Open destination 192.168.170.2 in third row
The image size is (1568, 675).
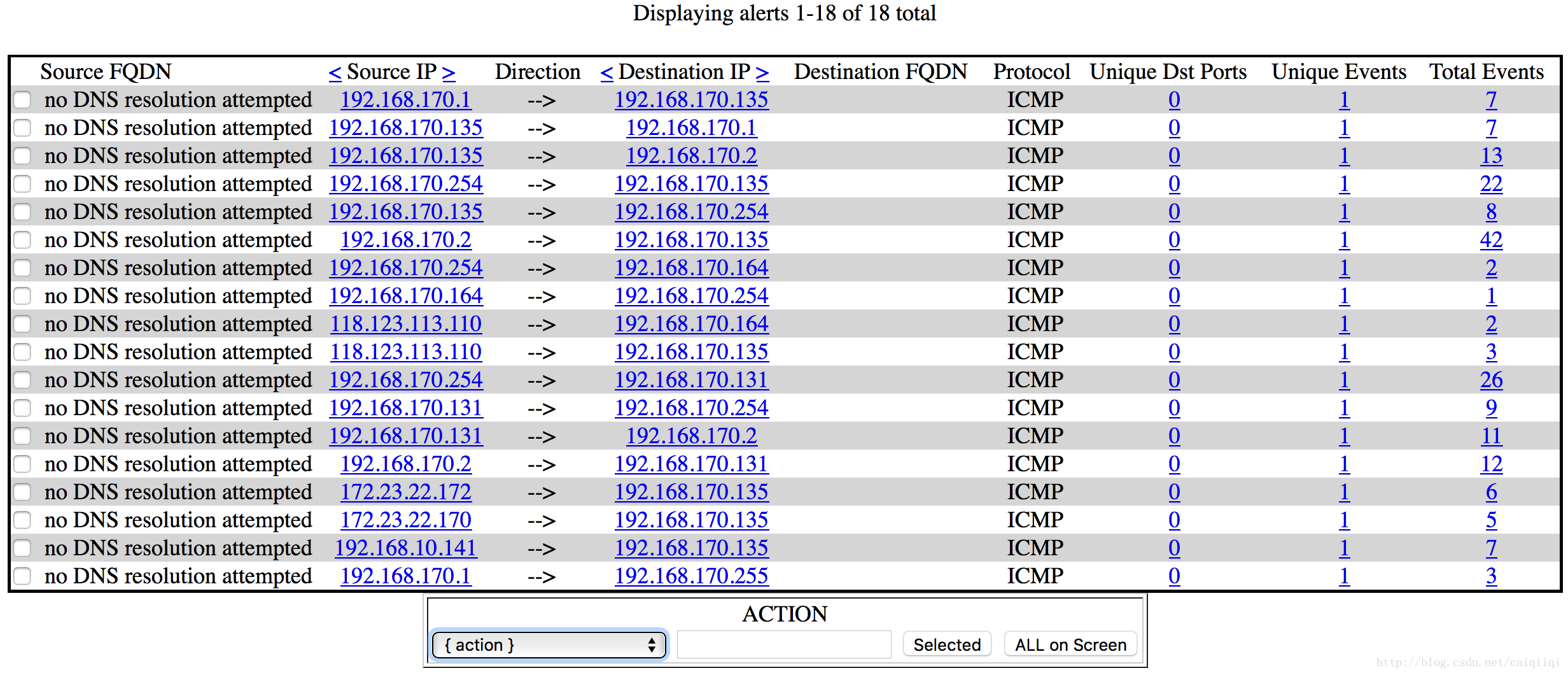pos(692,156)
